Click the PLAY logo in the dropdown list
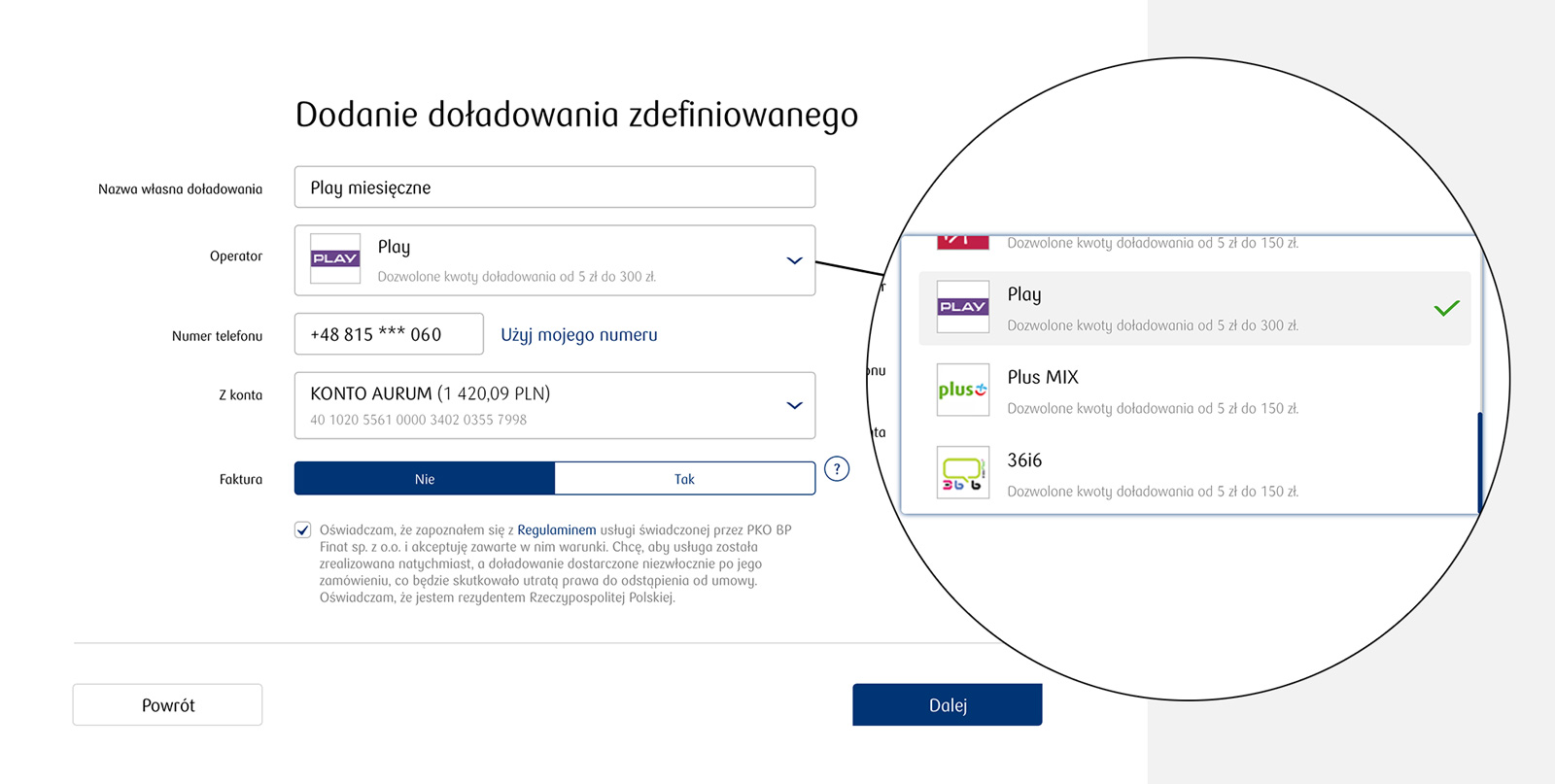The height and width of the screenshot is (784, 1555). tap(963, 306)
